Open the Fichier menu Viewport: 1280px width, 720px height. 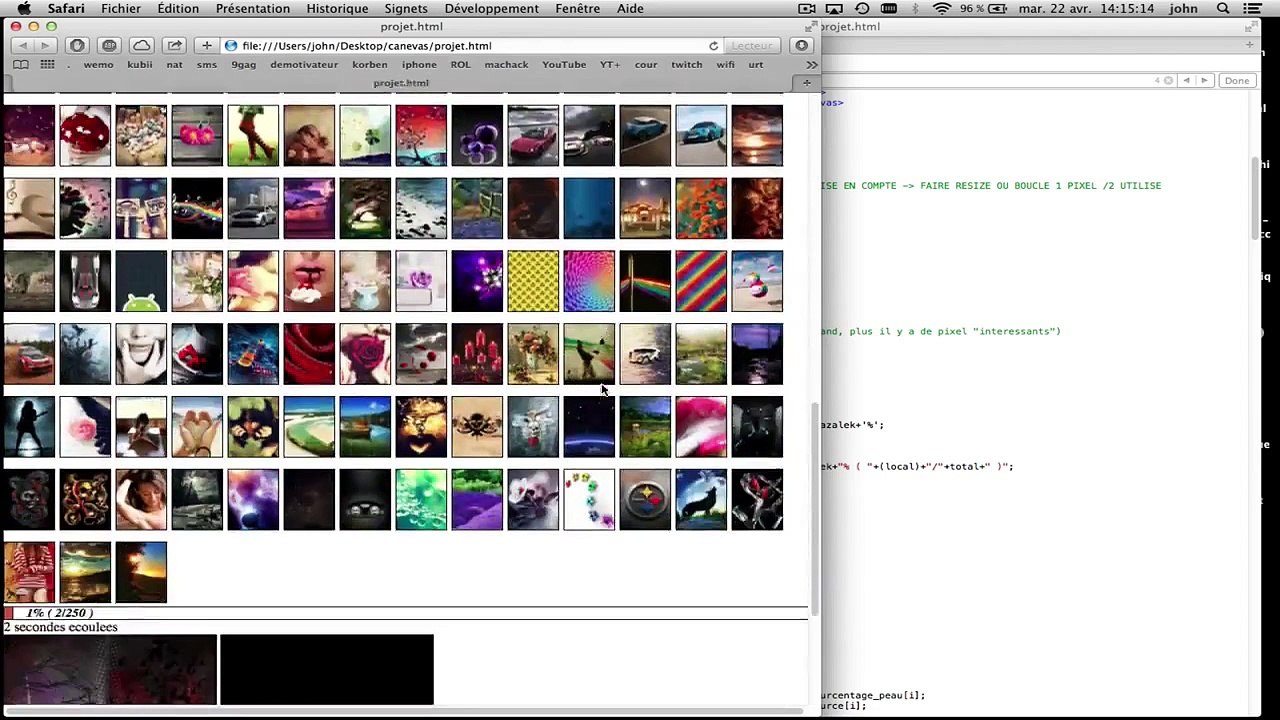tap(121, 9)
